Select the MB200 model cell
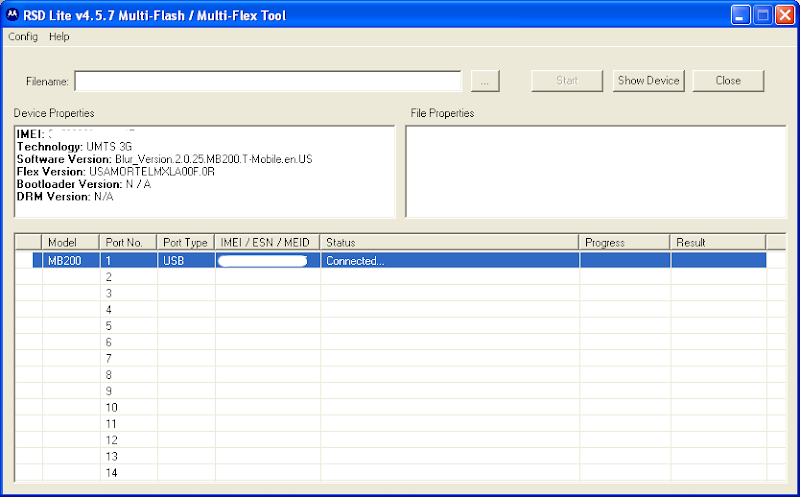 coord(70,260)
